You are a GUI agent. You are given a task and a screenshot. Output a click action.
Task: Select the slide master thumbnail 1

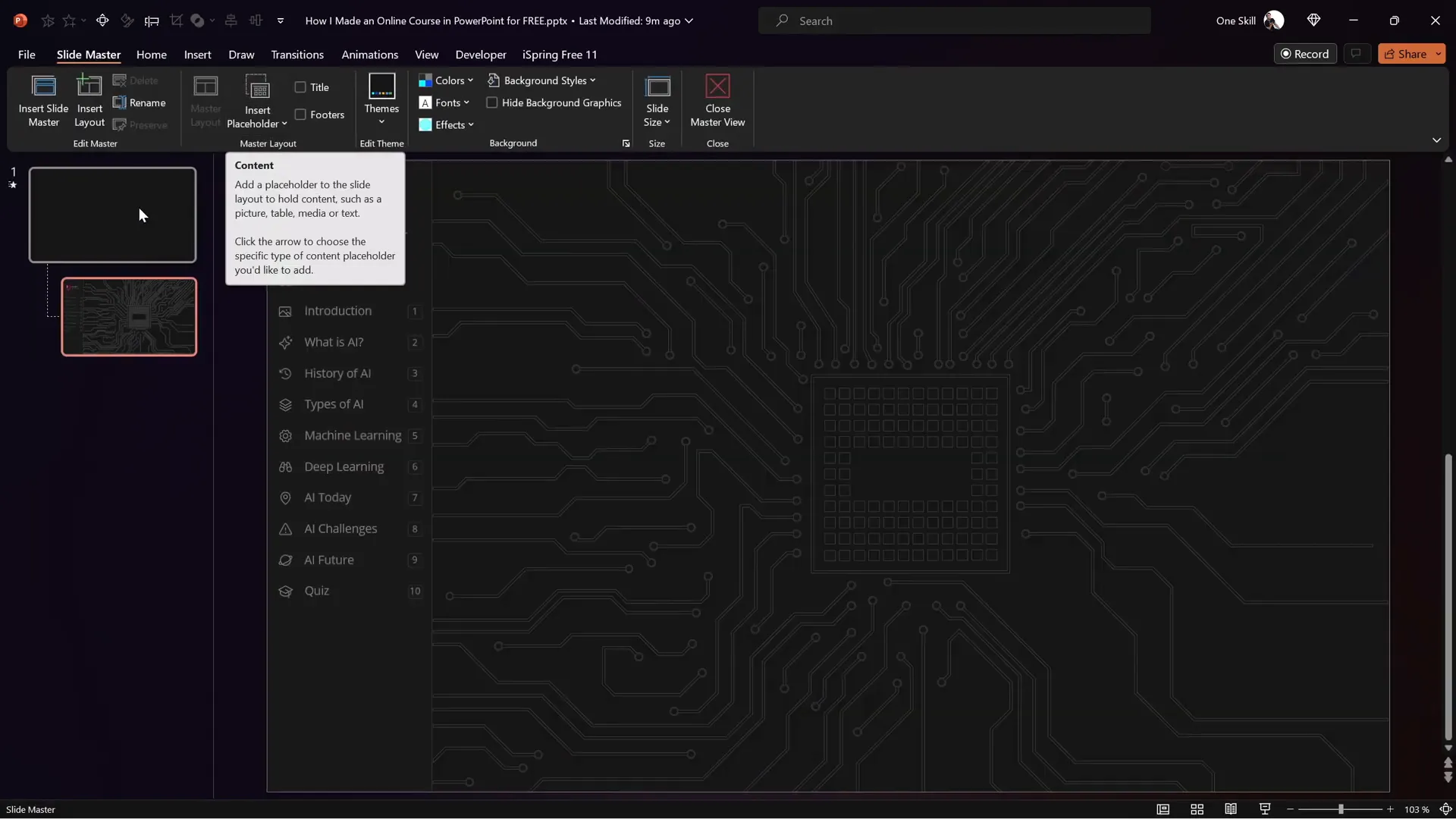(112, 215)
